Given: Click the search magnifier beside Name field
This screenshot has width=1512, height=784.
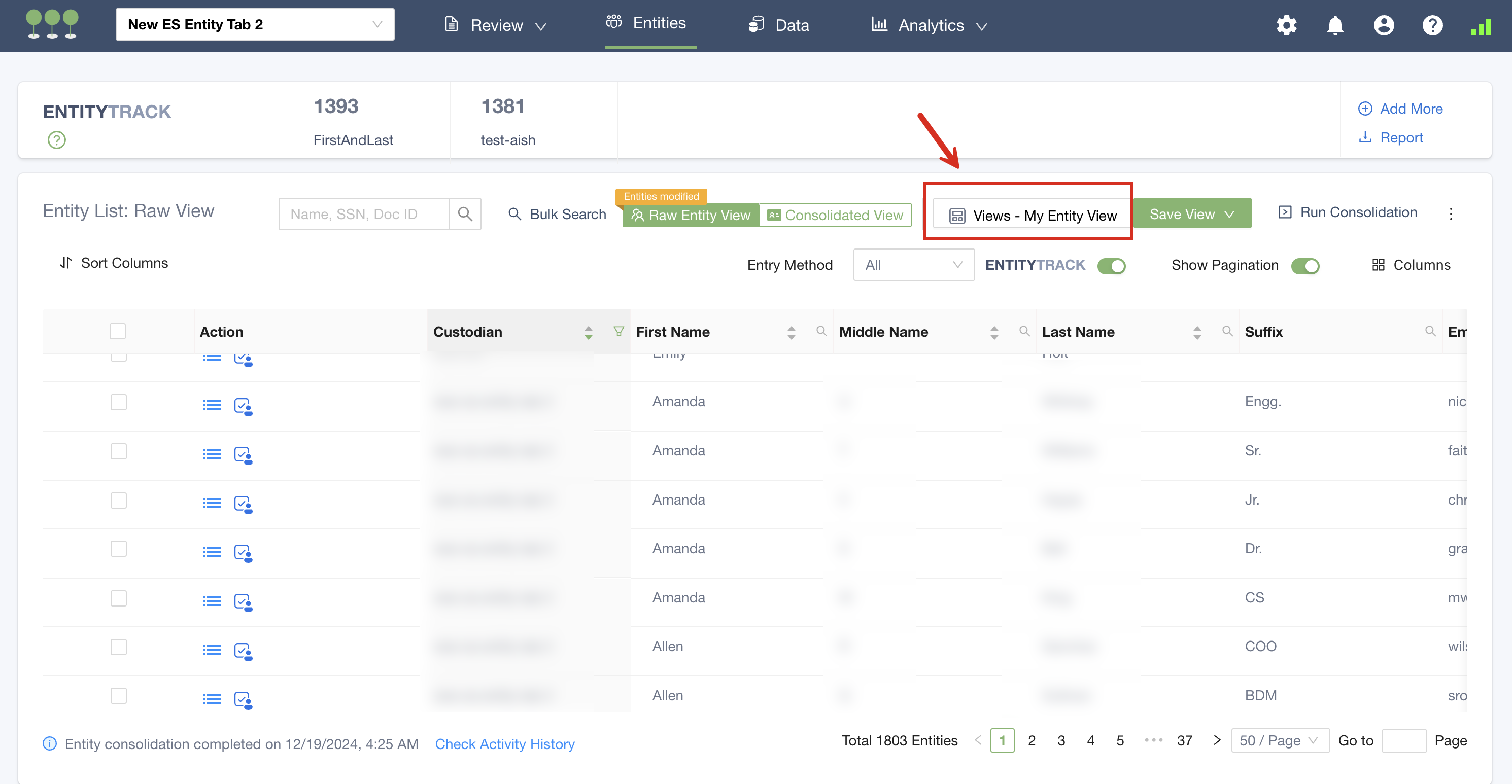Looking at the screenshot, I should [465, 214].
